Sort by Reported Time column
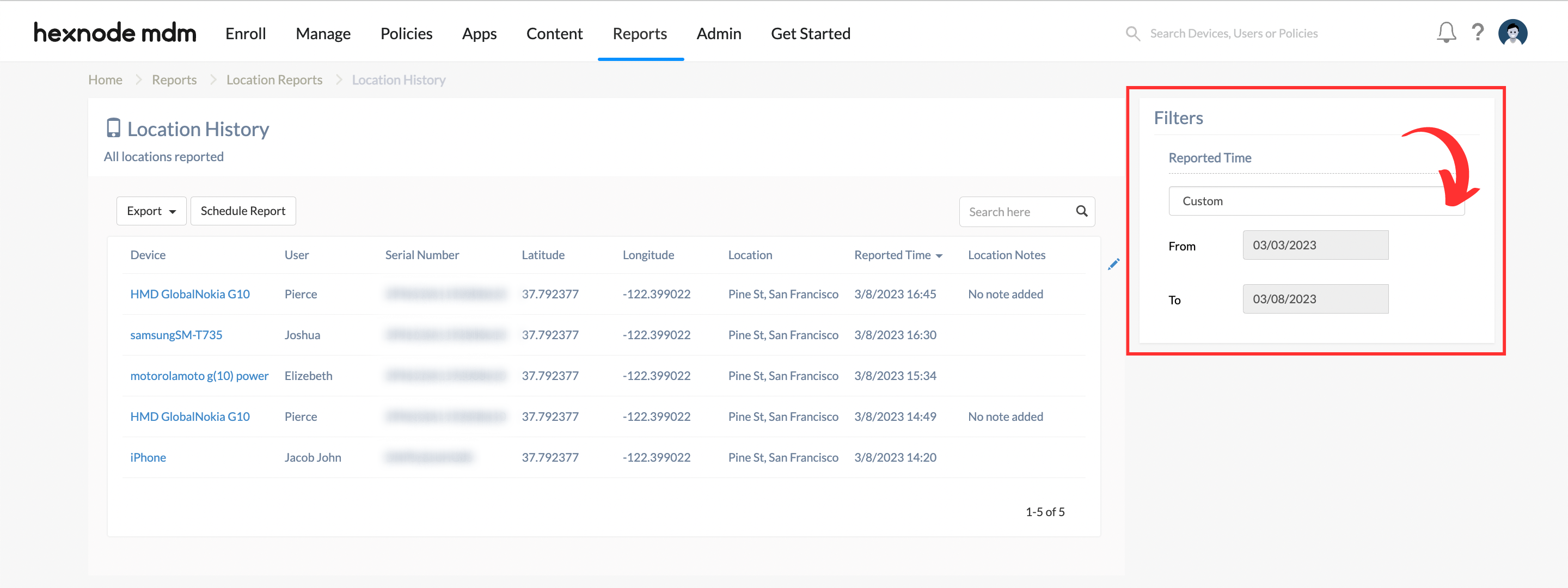This screenshot has width=1568, height=588. [x=898, y=255]
